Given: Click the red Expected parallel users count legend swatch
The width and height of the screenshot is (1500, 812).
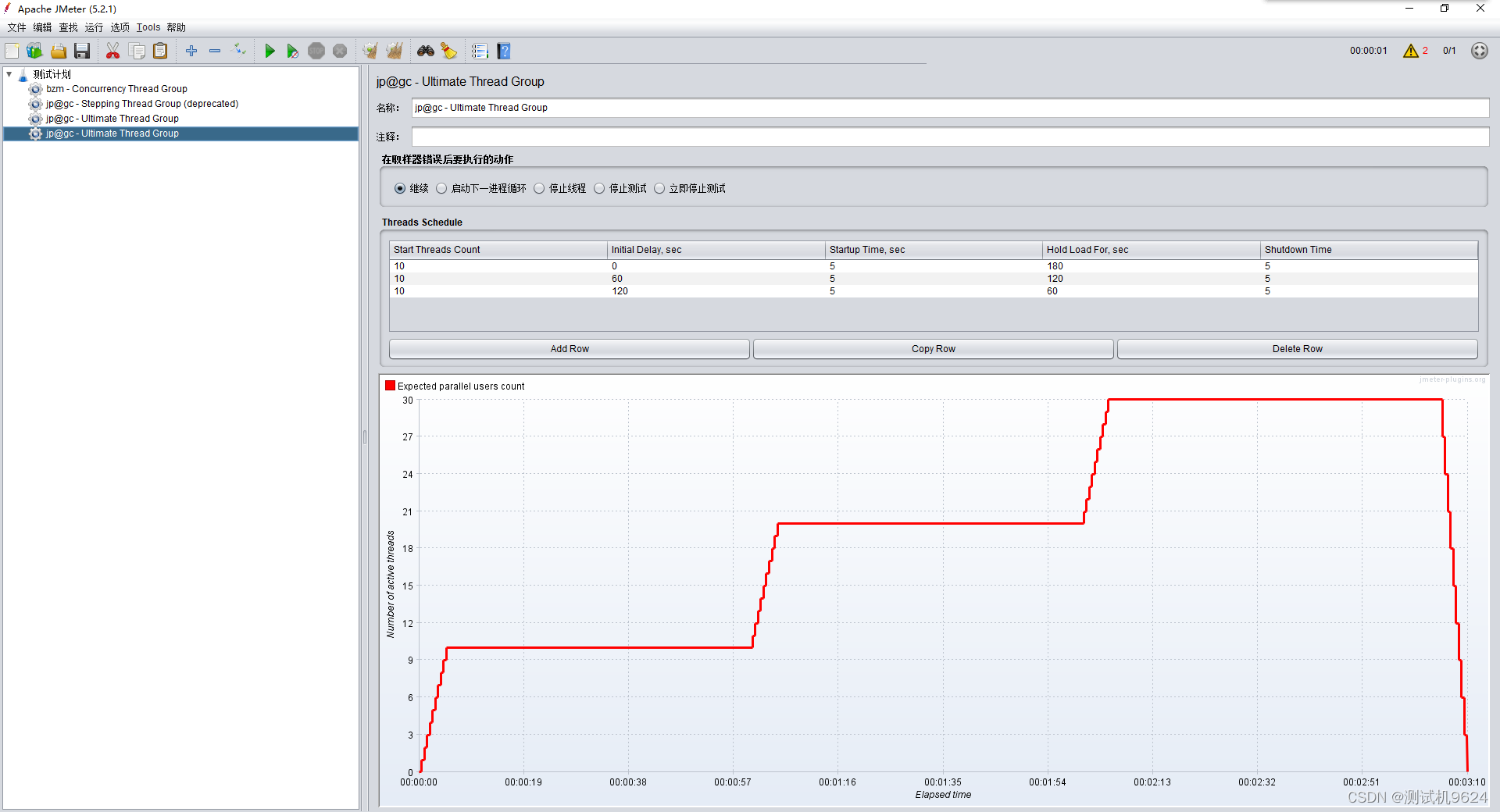Looking at the screenshot, I should (x=390, y=386).
